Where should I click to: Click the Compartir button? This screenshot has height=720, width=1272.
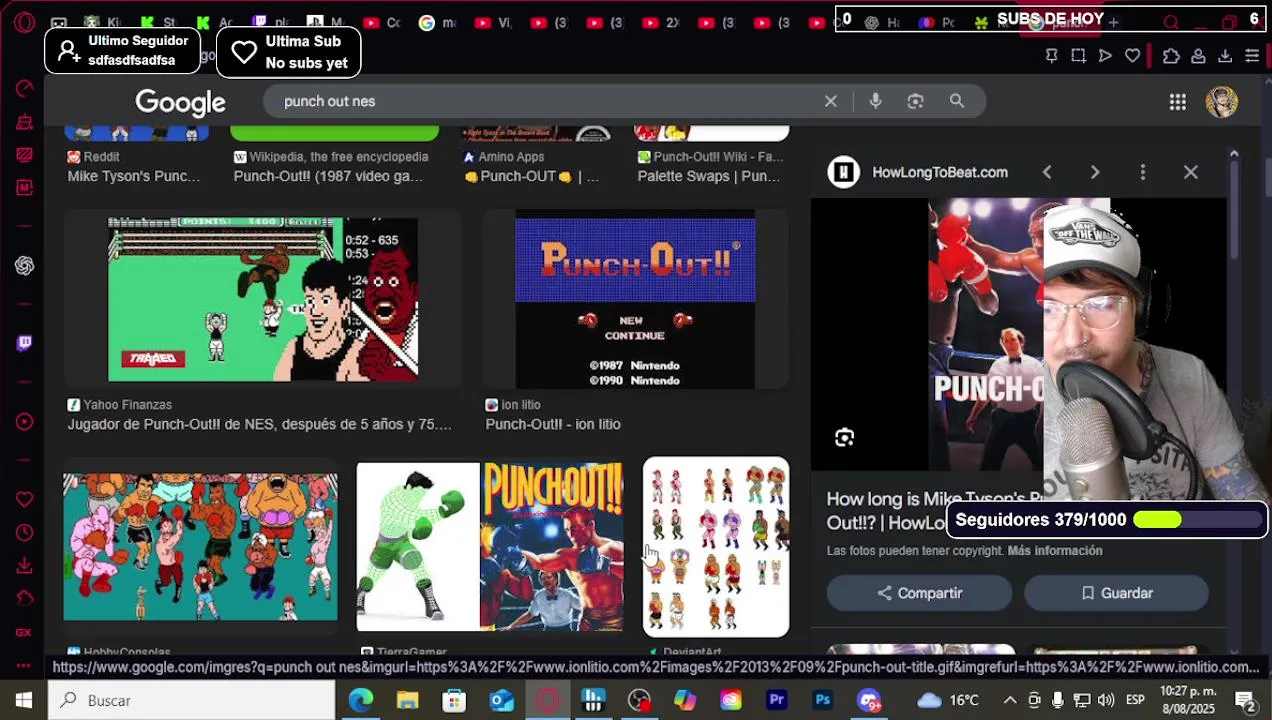point(919,593)
